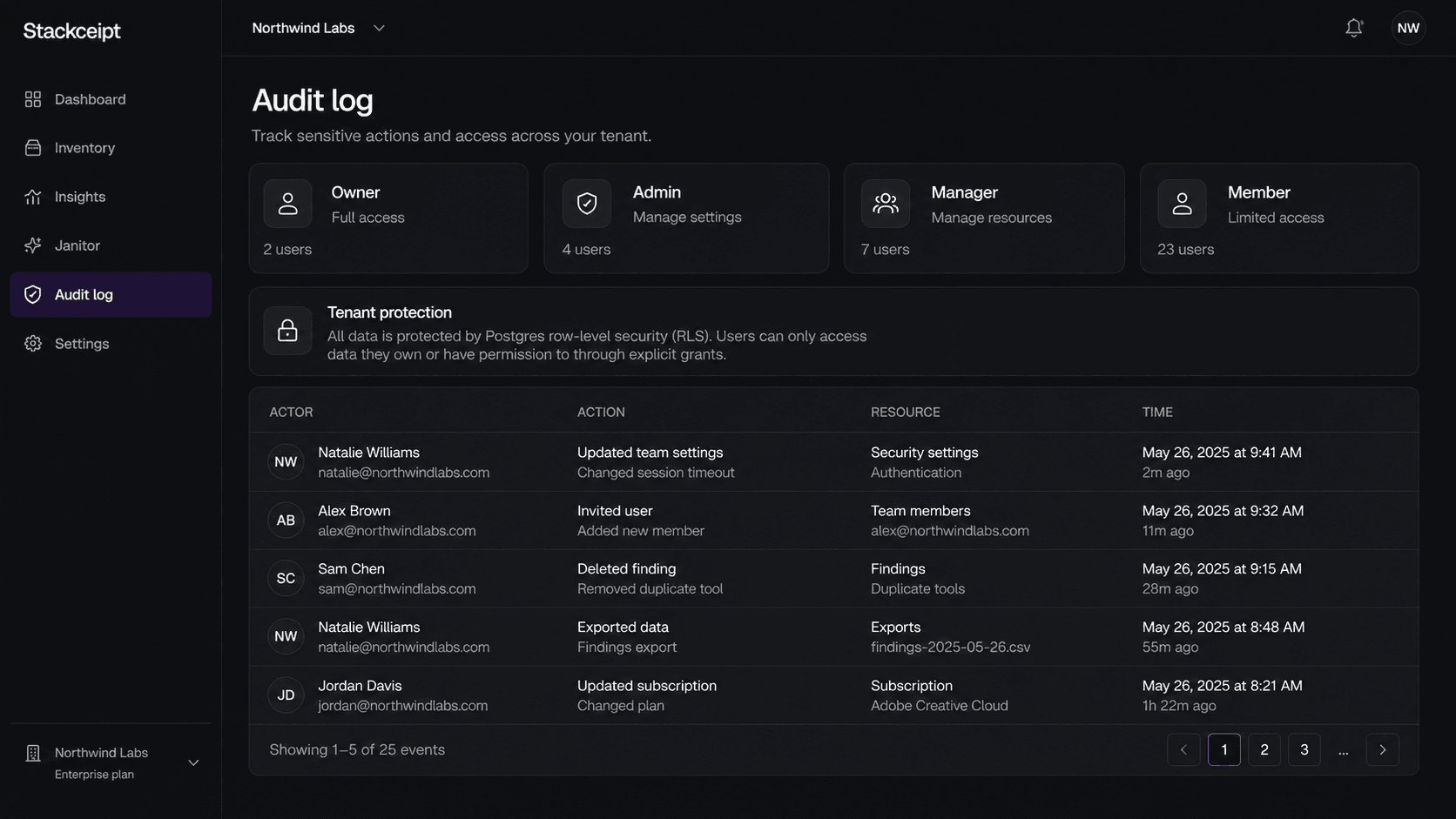1456x819 pixels.
Task: Go to pagination page 3
Action: point(1304,749)
